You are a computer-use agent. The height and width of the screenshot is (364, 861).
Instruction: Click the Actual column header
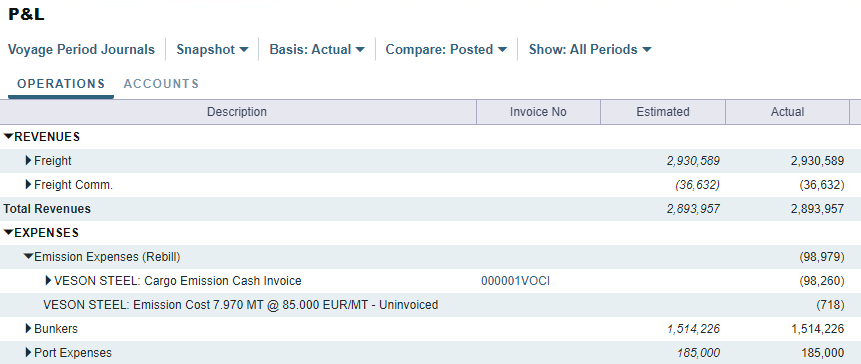[787, 112]
